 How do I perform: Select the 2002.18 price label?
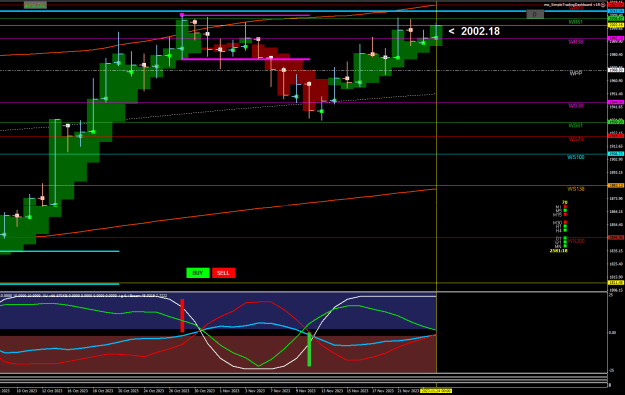pos(480,31)
